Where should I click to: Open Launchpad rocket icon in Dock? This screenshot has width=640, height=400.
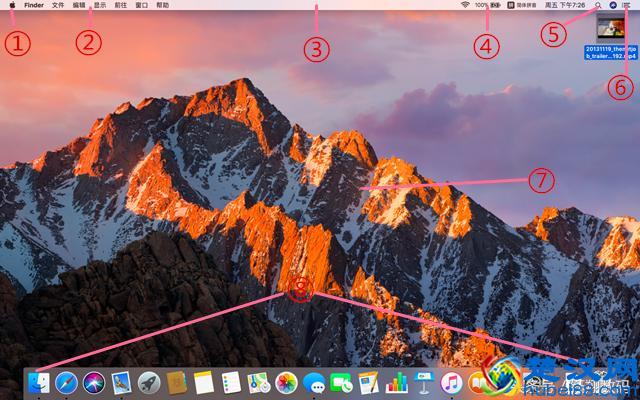[149, 383]
